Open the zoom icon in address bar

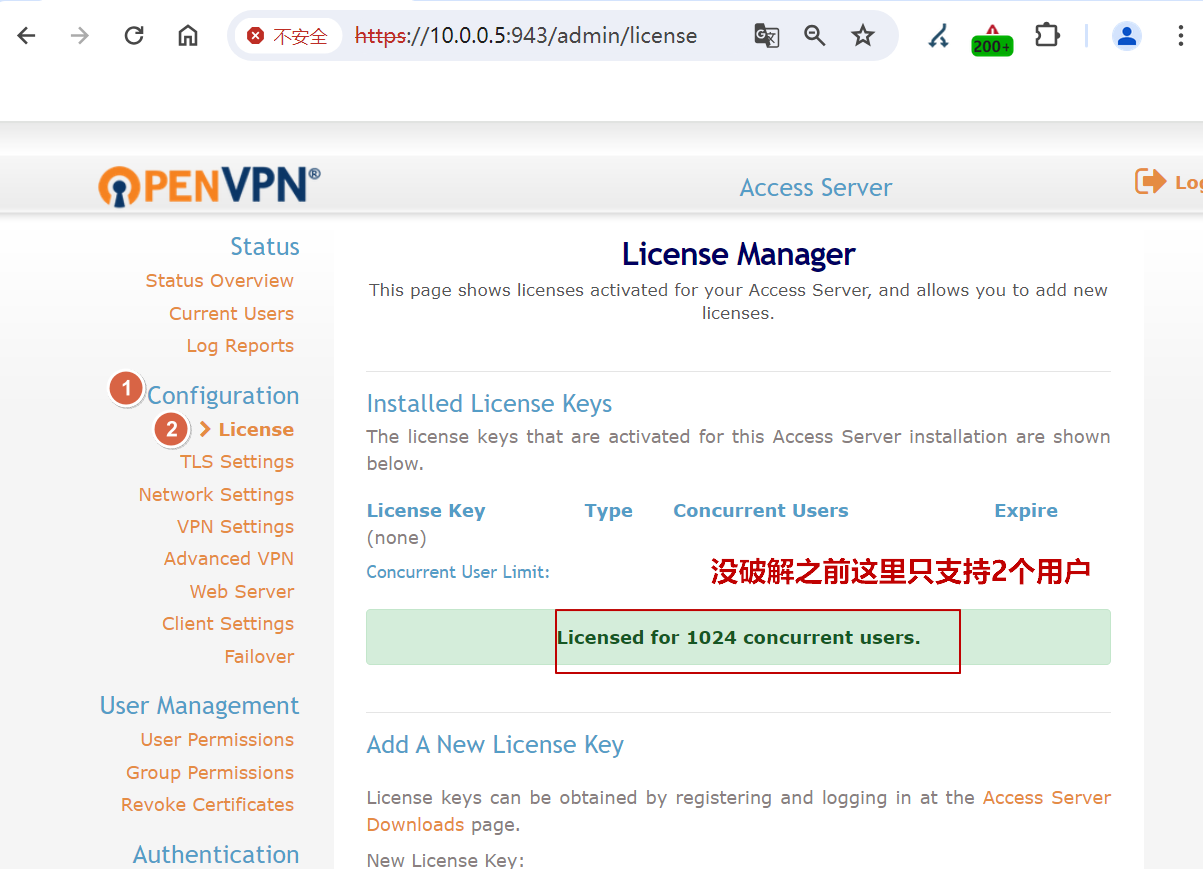(814, 35)
